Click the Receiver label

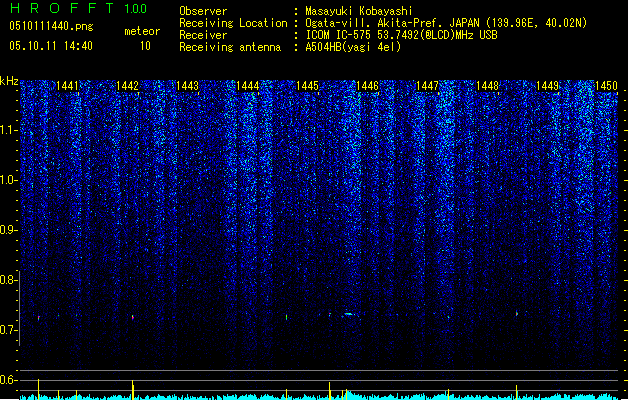(x=203, y=35)
